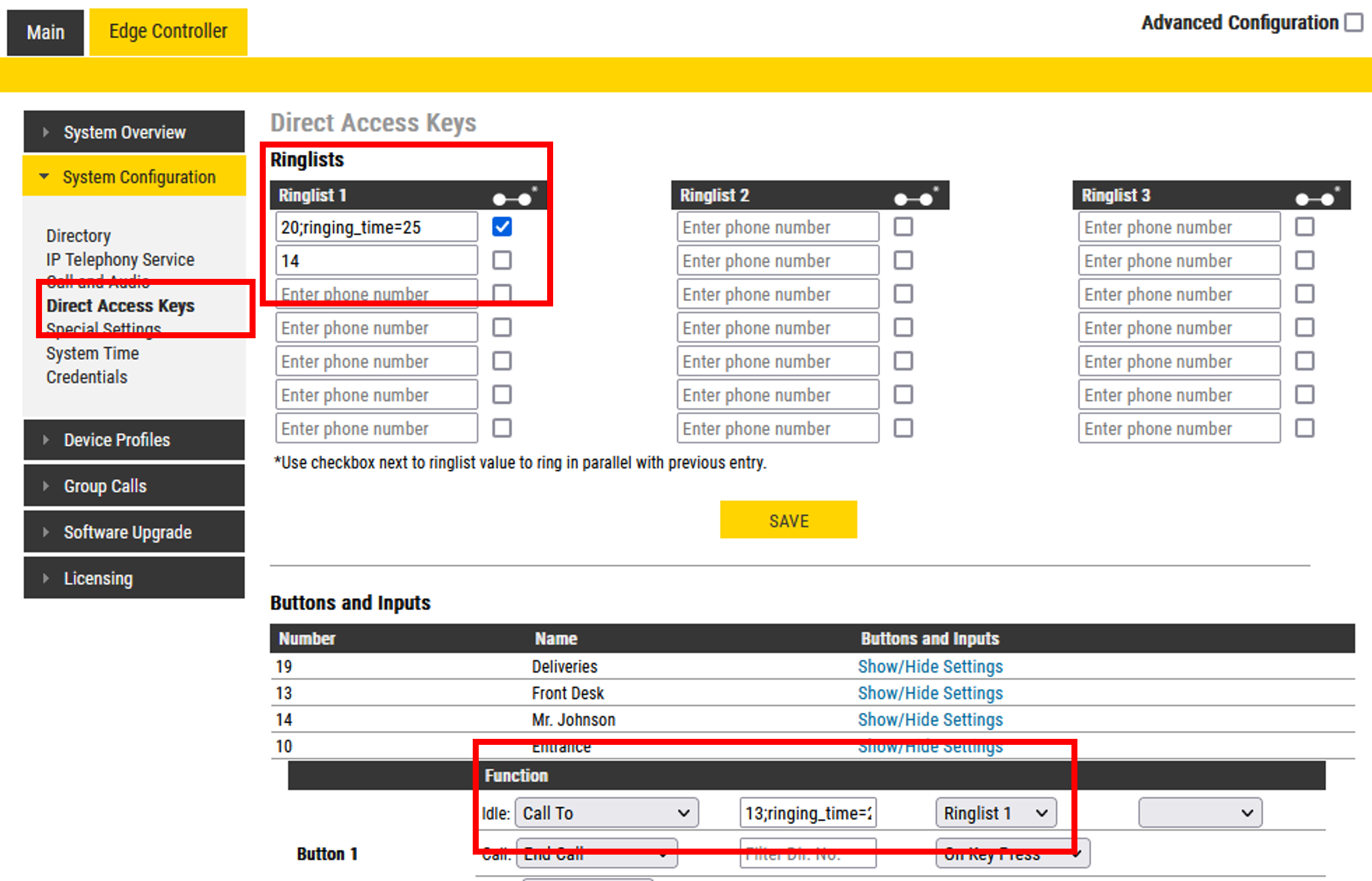The image size is (1372, 881).
Task: Uncheck parallel ring for 20;ringing_time=25 entry
Action: (502, 227)
